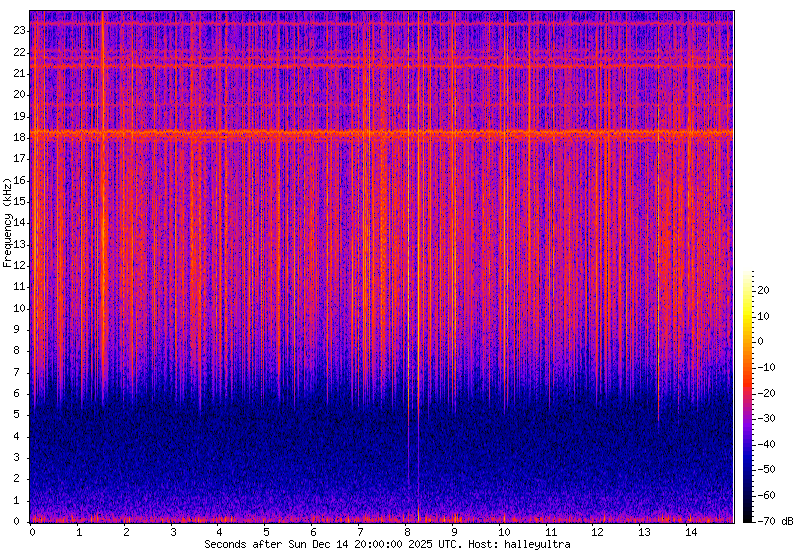Click the horizontal band near 21.4 kHz
800x552 pixels.
[x=380, y=64]
